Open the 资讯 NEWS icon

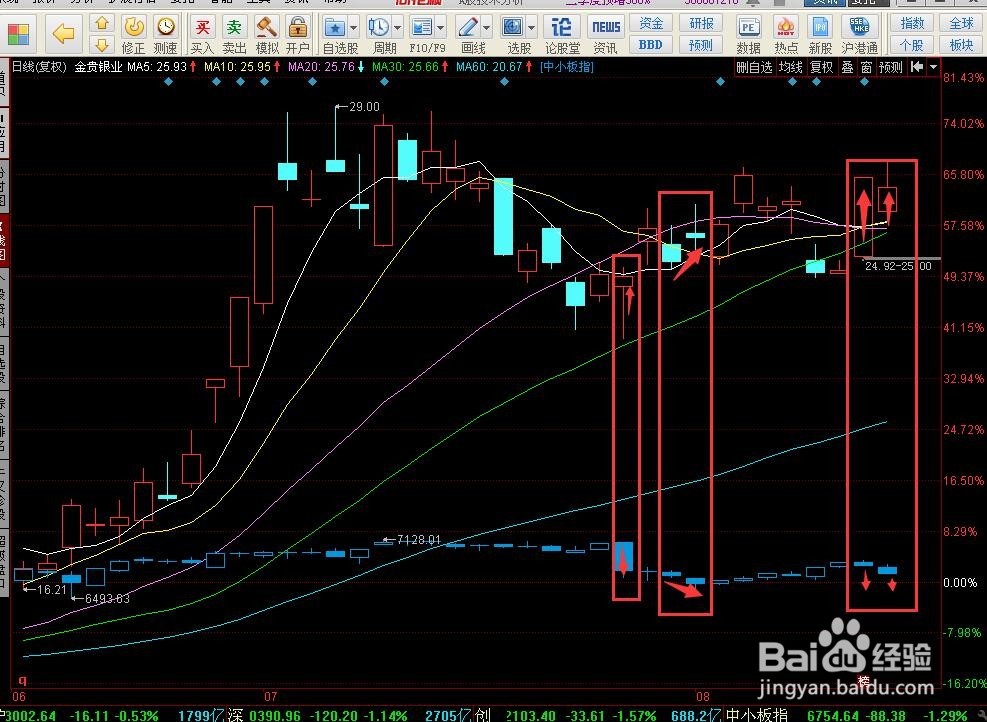[606, 35]
